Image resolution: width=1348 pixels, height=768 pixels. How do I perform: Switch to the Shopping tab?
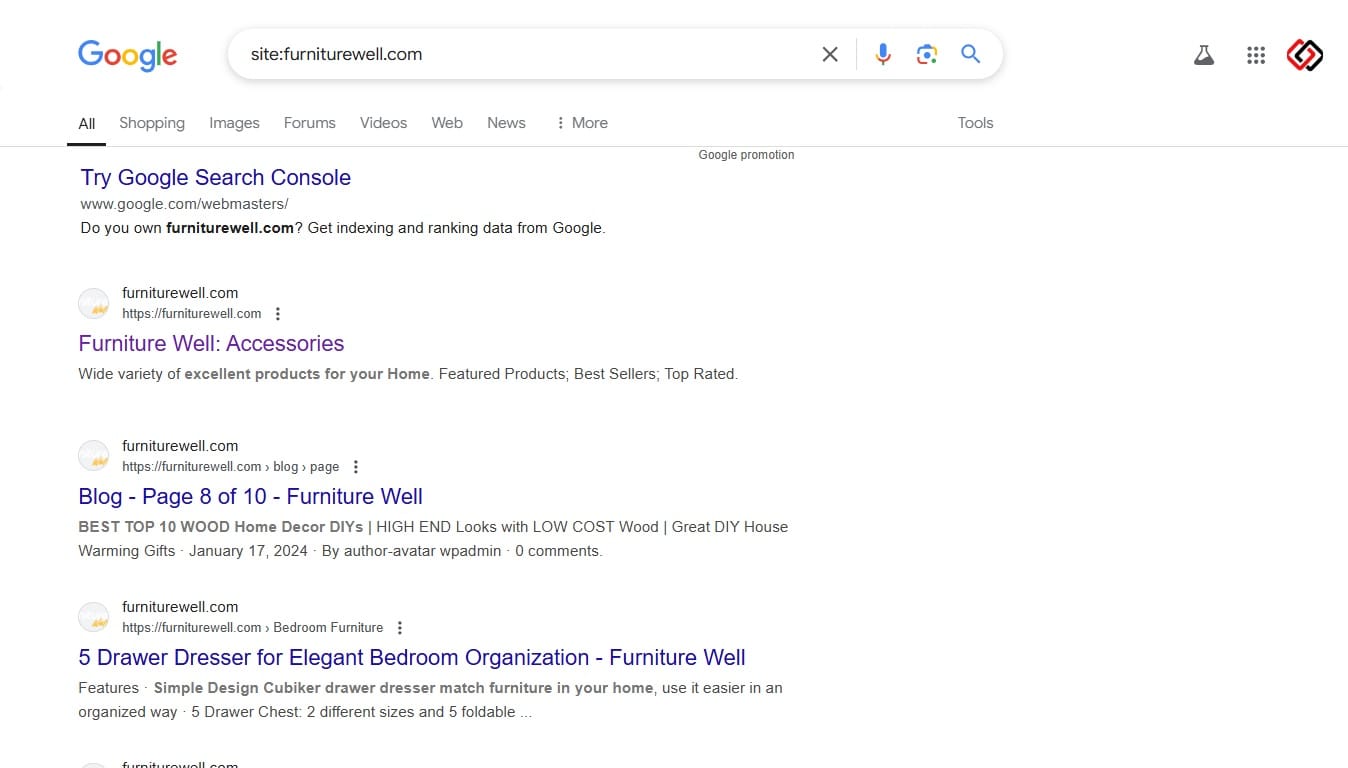[x=152, y=123]
